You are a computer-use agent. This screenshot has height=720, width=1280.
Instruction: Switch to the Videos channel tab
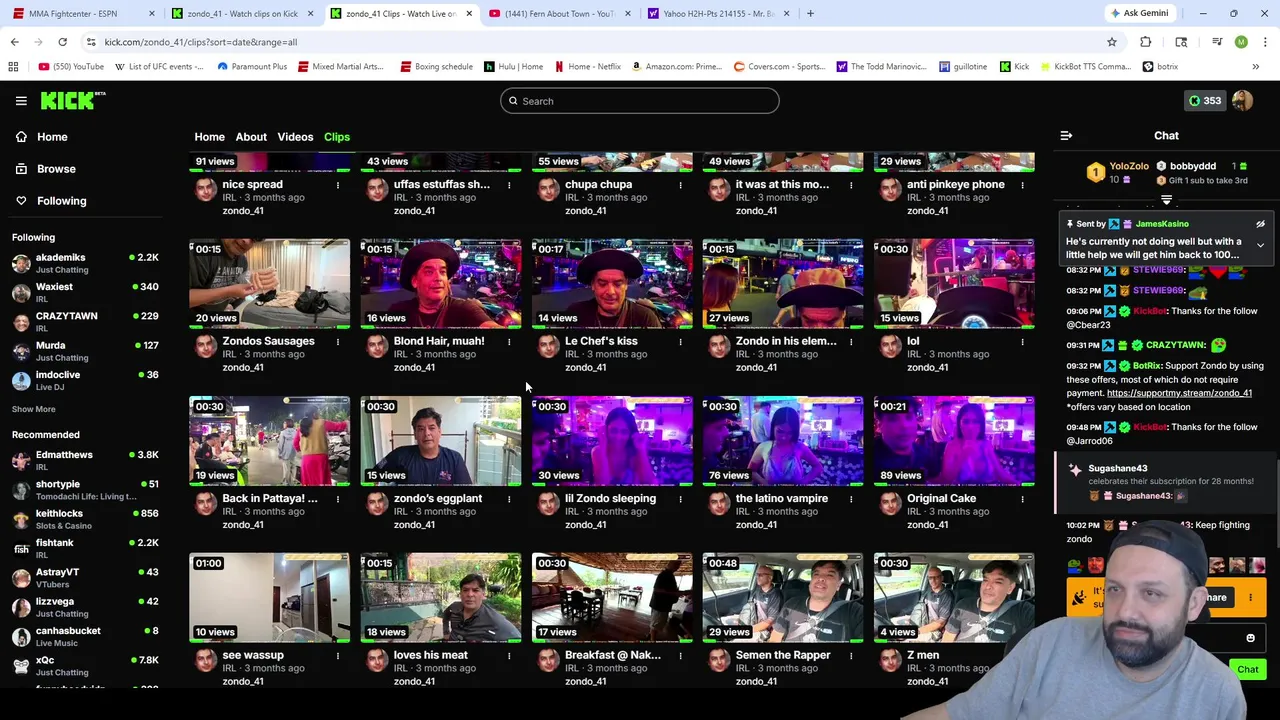tap(295, 137)
